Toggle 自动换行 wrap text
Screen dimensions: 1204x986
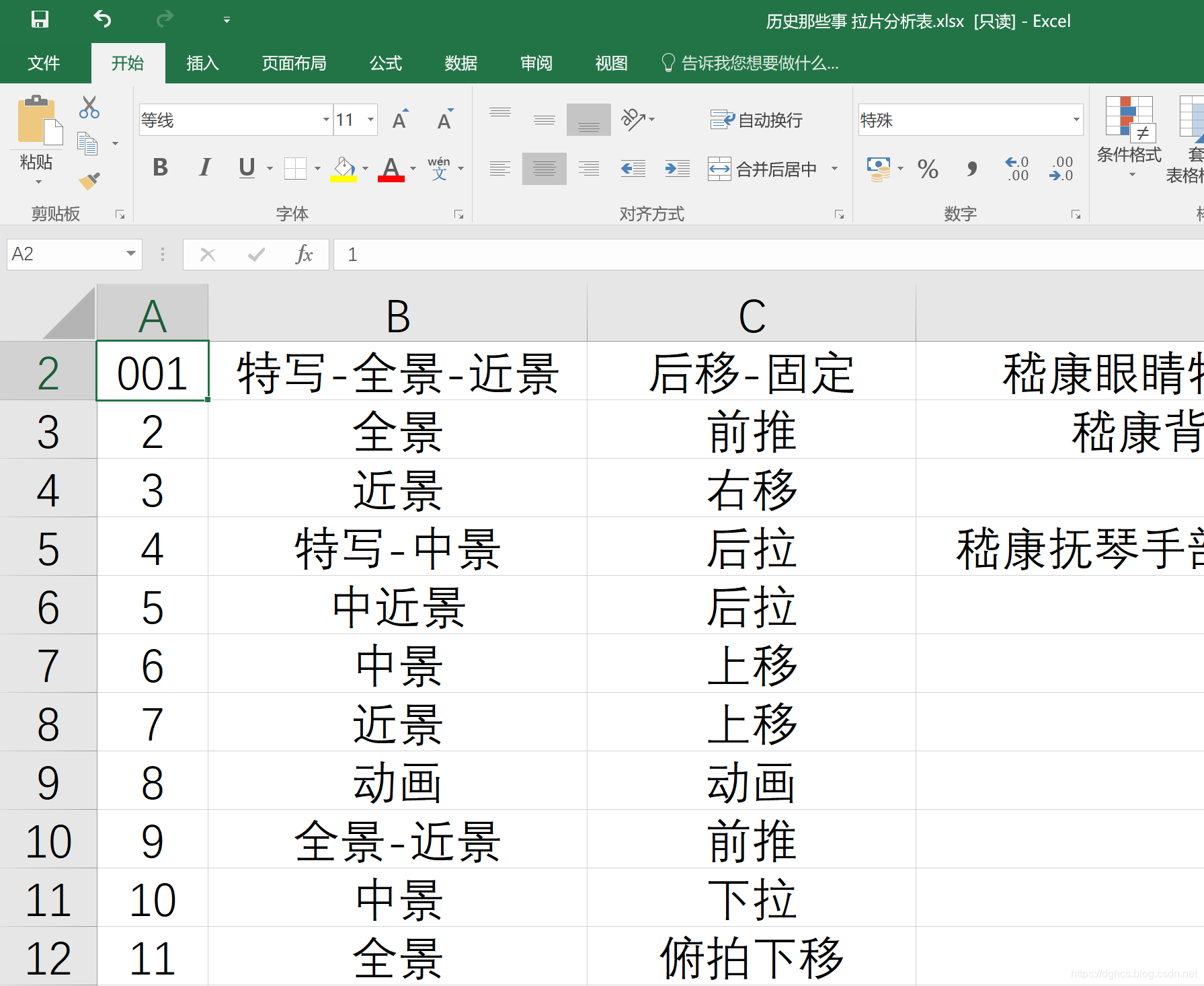[x=756, y=120]
